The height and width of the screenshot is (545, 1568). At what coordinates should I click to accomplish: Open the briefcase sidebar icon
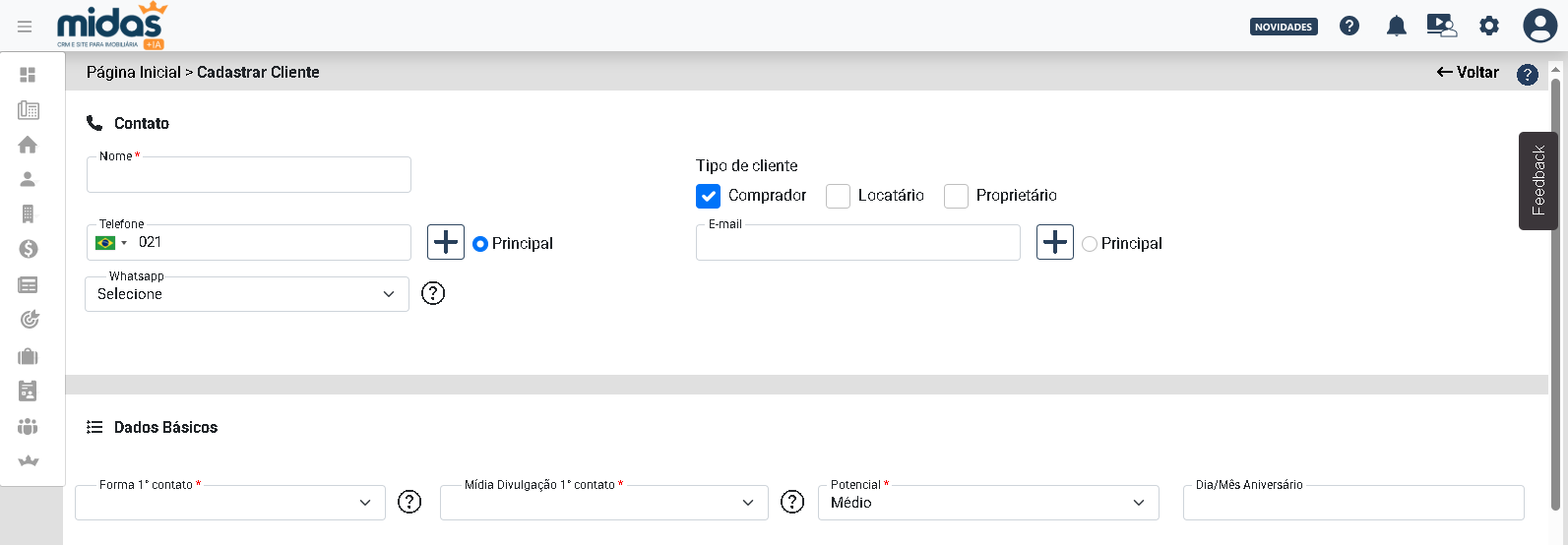tap(29, 356)
